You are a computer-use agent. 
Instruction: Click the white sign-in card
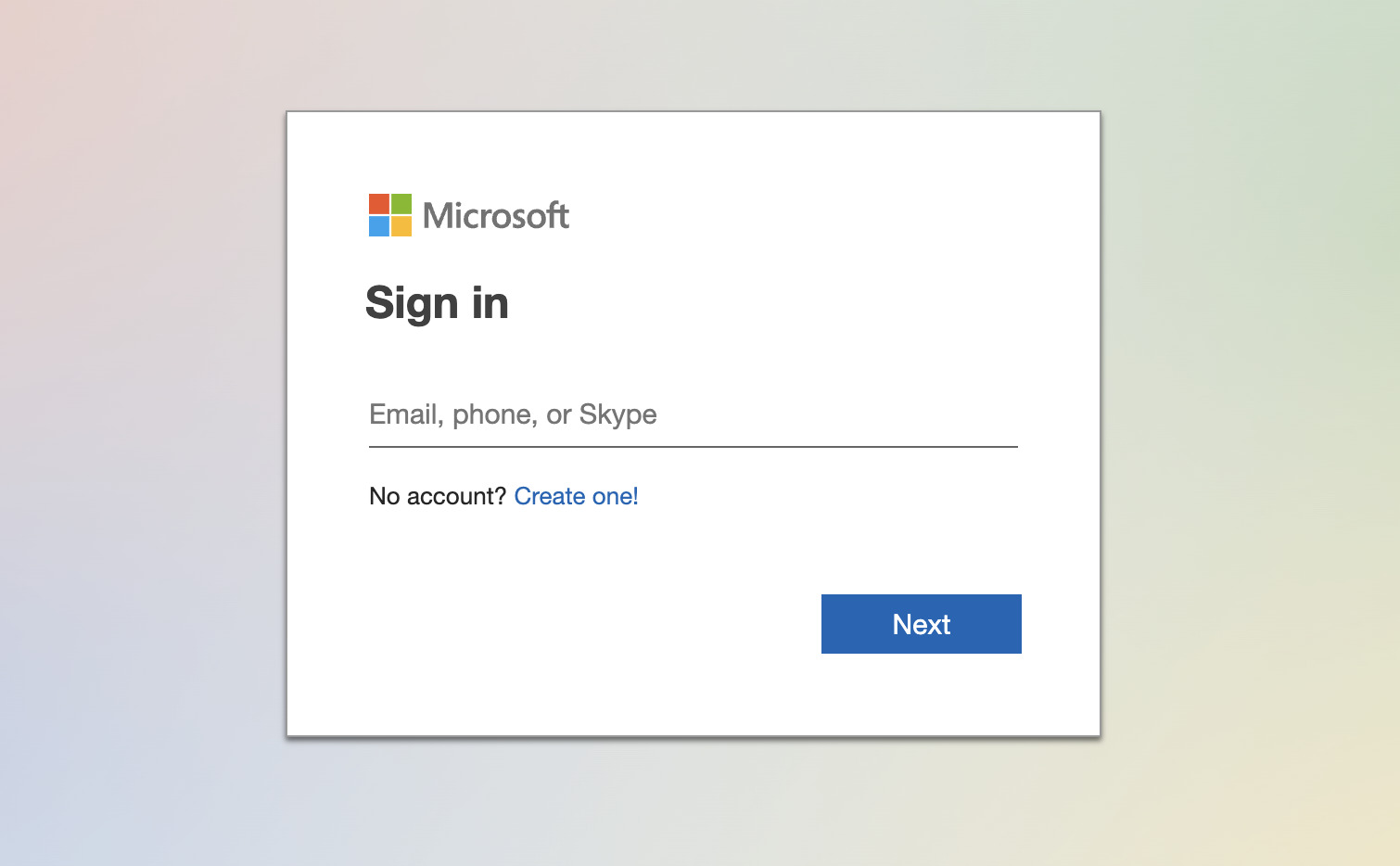coord(693,556)
